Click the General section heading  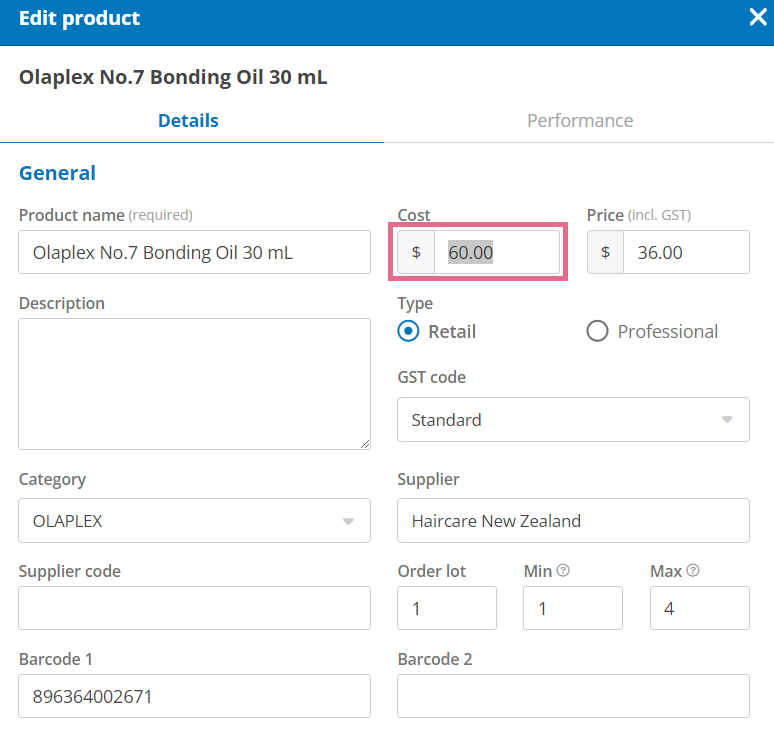click(57, 173)
